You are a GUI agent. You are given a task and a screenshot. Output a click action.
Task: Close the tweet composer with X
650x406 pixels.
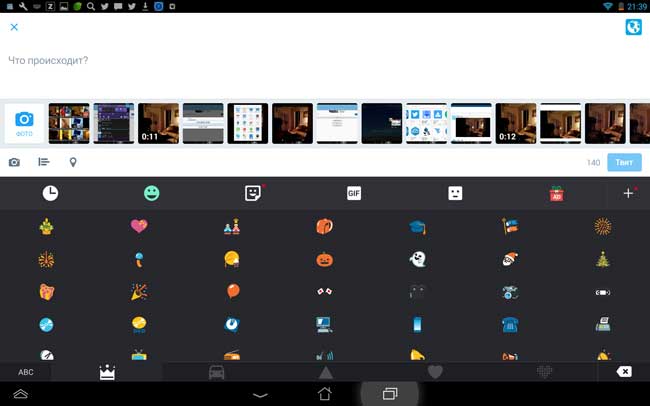[14, 27]
